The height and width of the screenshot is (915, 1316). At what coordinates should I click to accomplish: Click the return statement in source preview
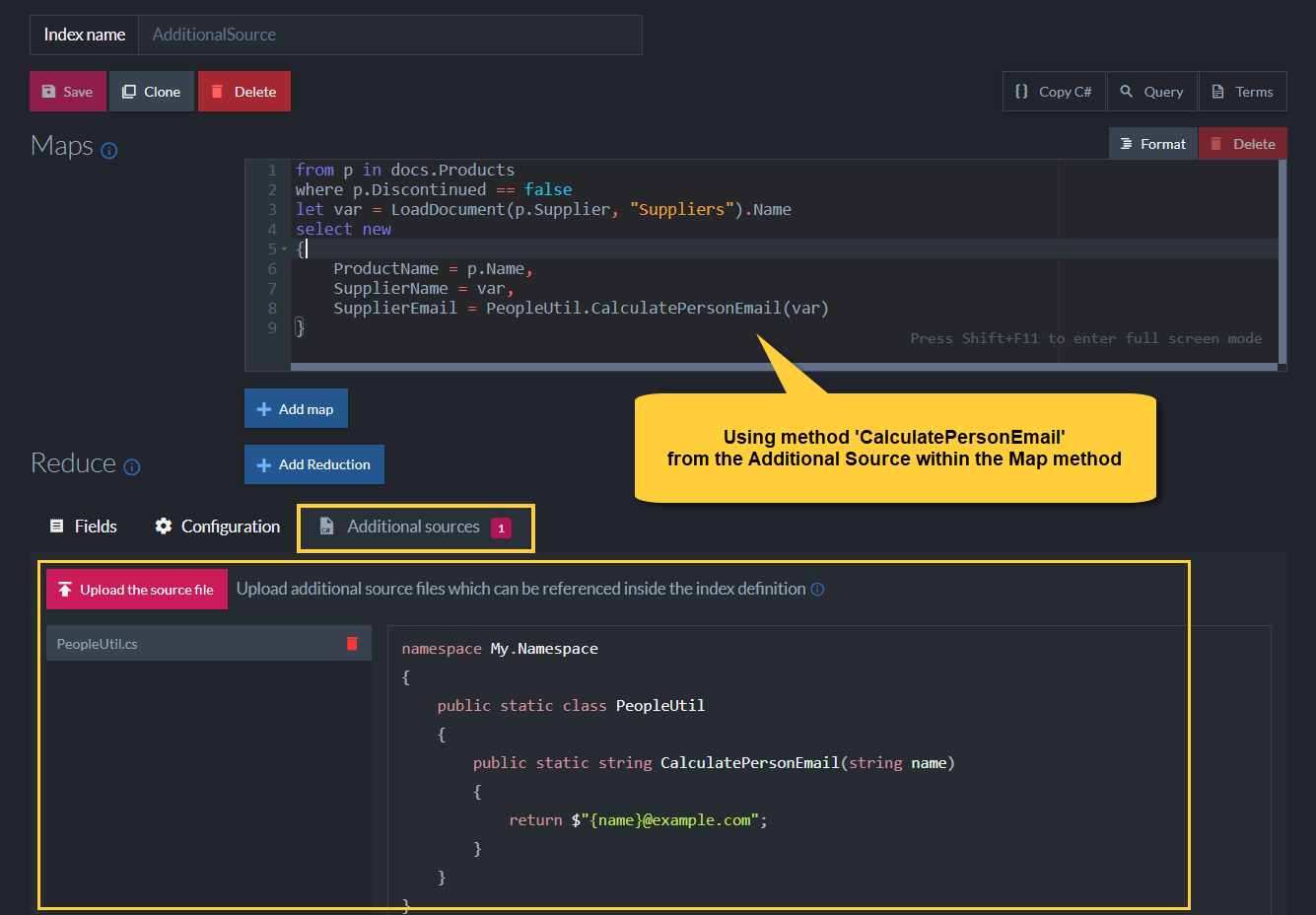click(638, 819)
